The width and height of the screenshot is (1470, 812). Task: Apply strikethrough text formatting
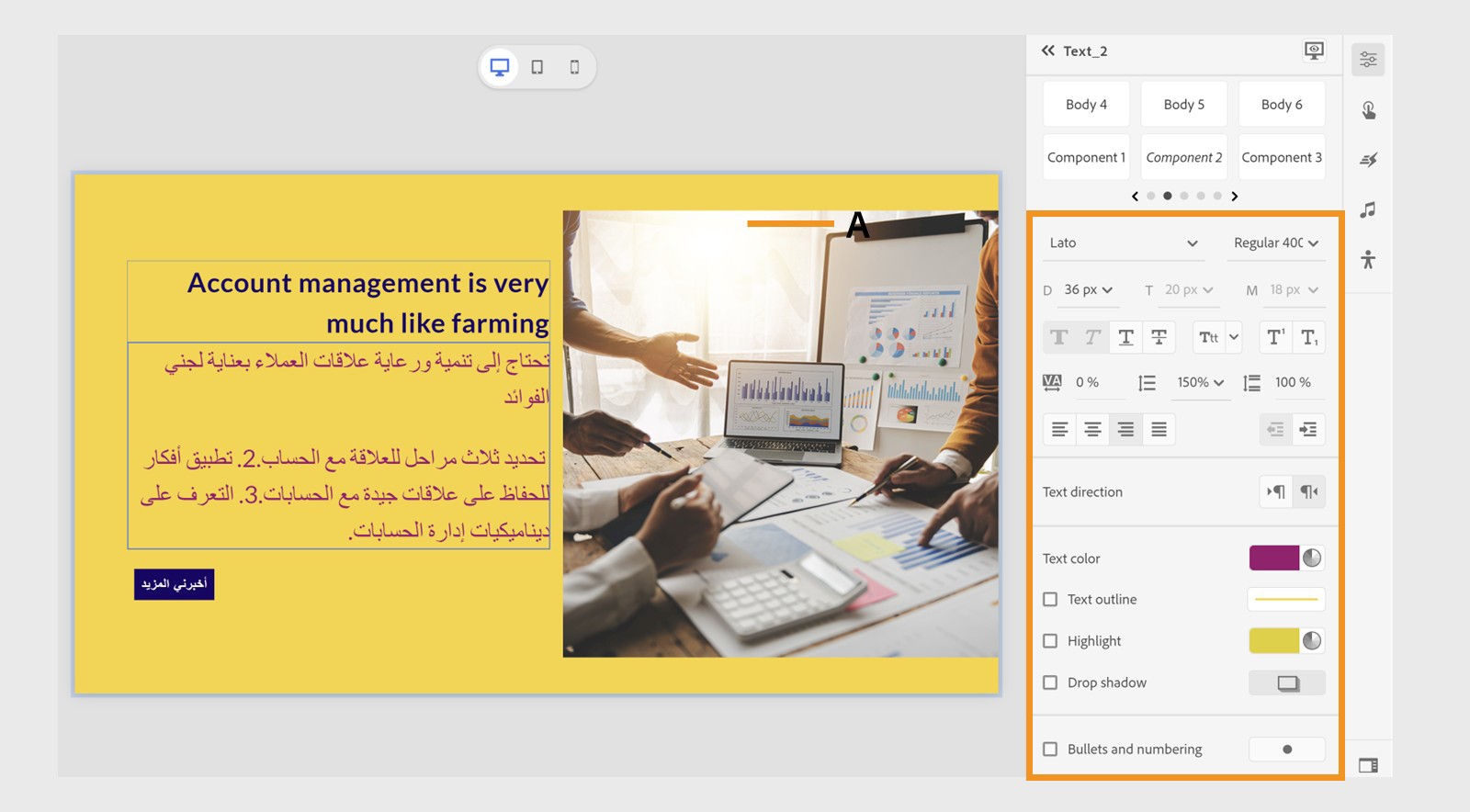(1159, 337)
